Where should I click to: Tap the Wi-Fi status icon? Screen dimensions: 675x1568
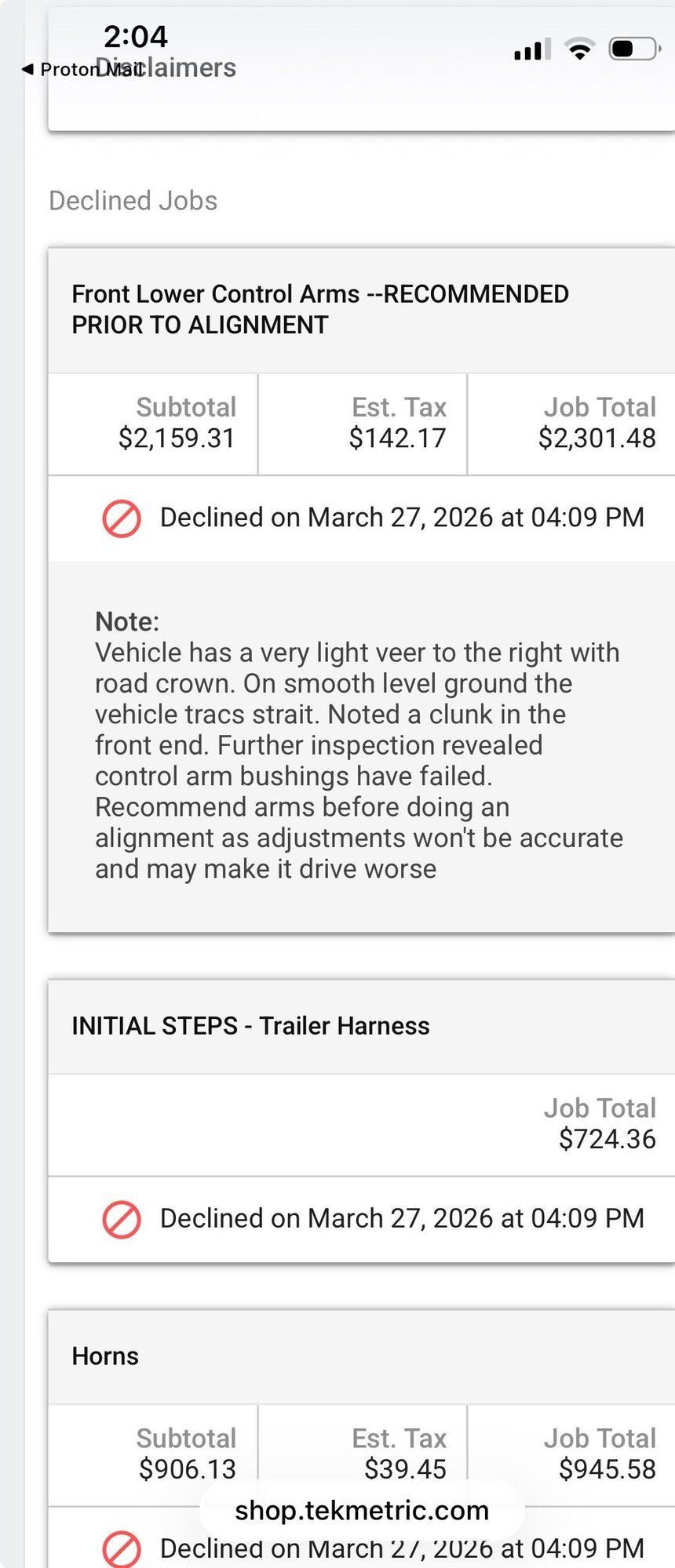pyautogui.click(x=580, y=49)
